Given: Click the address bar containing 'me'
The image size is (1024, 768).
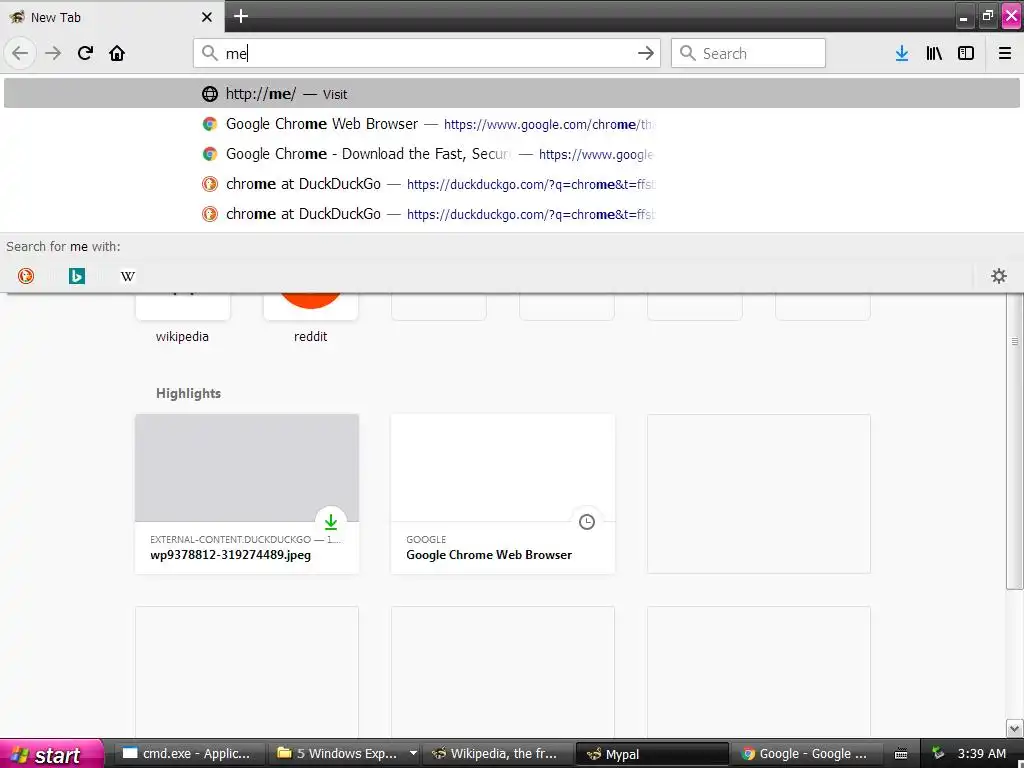Looking at the screenshot, I should click(427, 53).
